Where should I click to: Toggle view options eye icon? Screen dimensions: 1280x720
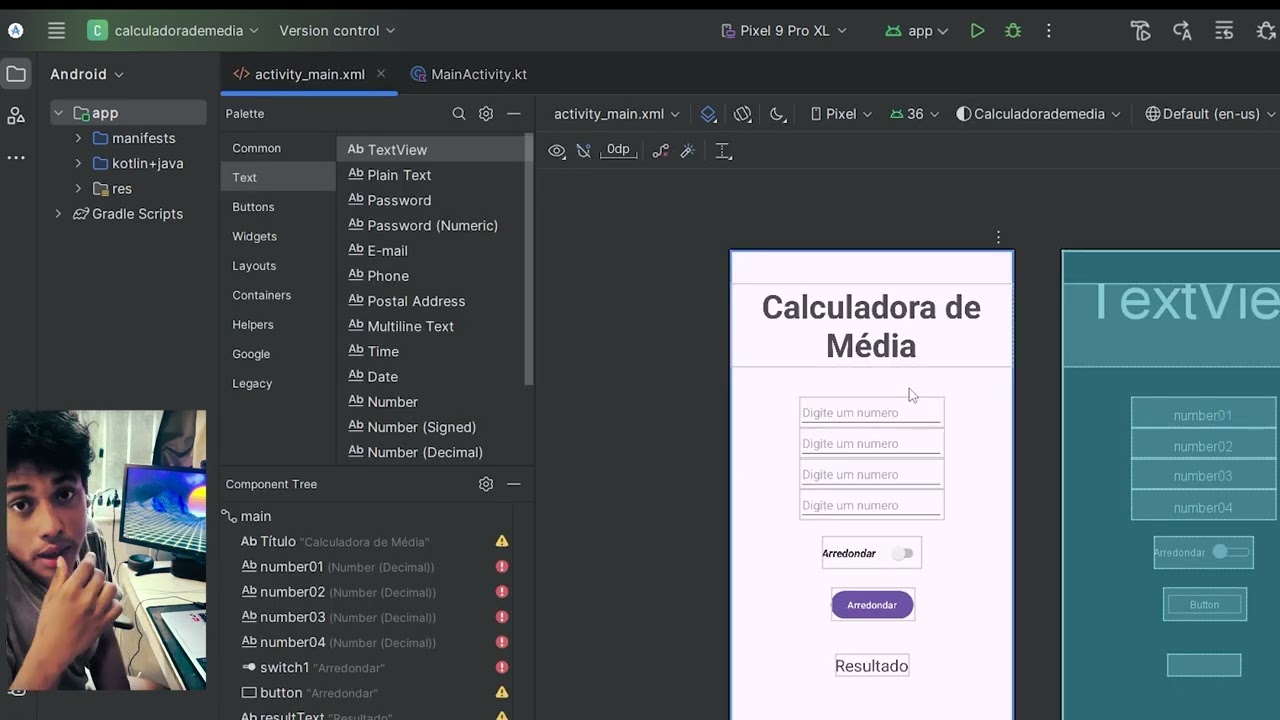click(557, 151)
